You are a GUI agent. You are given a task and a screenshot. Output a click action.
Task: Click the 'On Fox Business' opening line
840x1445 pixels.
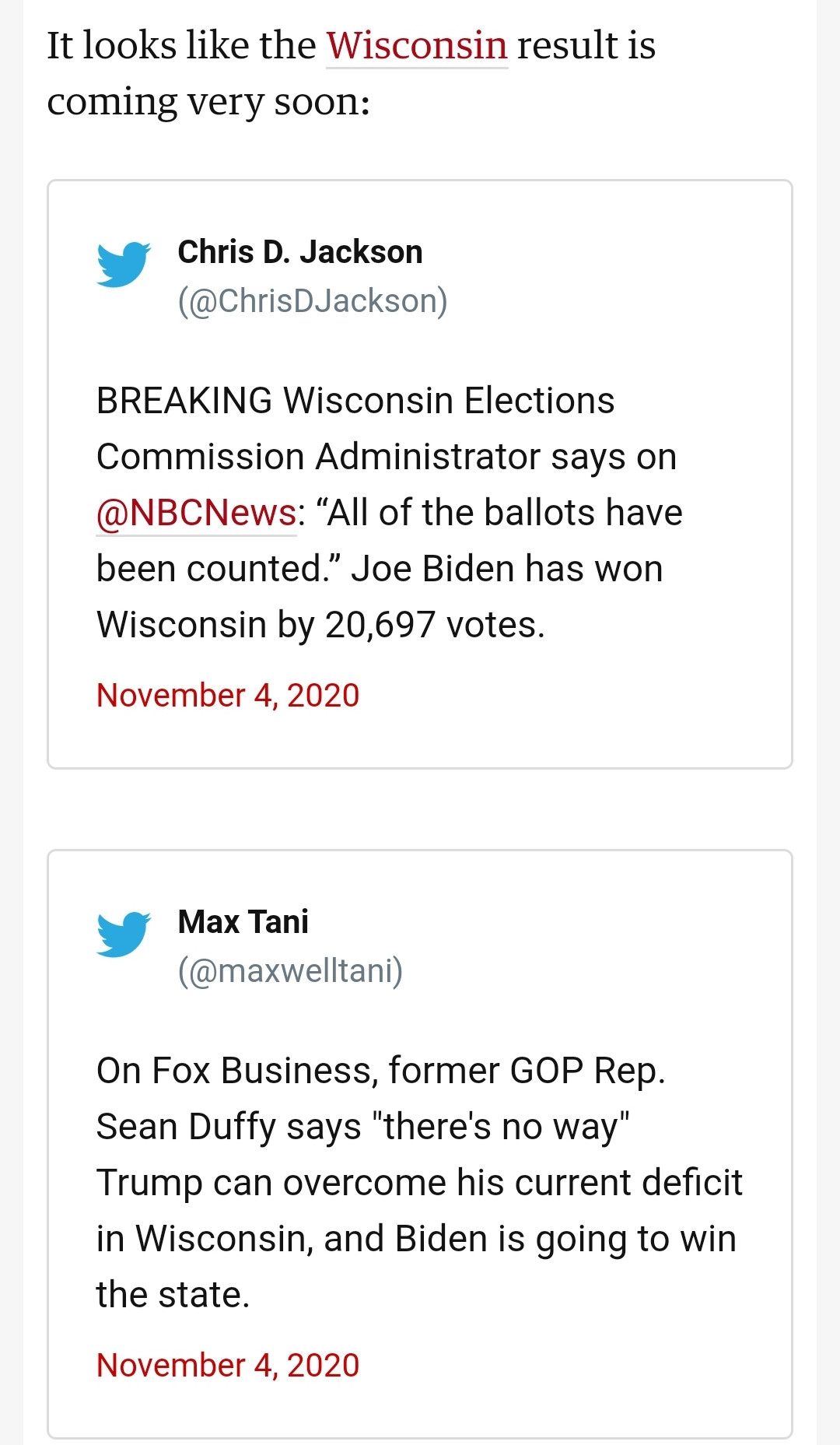pyautogui.click(x=380, y=1071)
